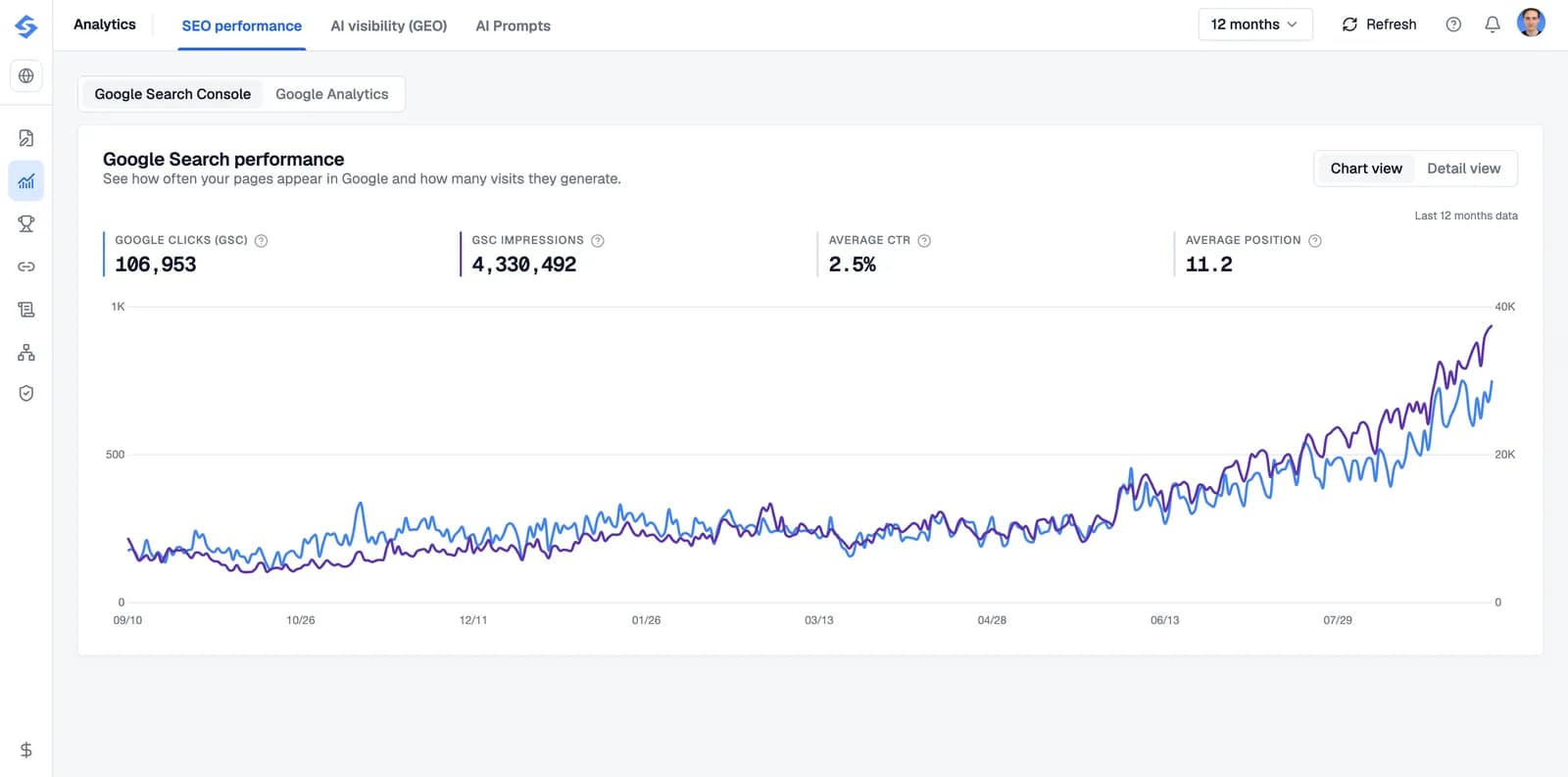
Task: Click the 03/13 date axis label
Action: click(819, 620)
